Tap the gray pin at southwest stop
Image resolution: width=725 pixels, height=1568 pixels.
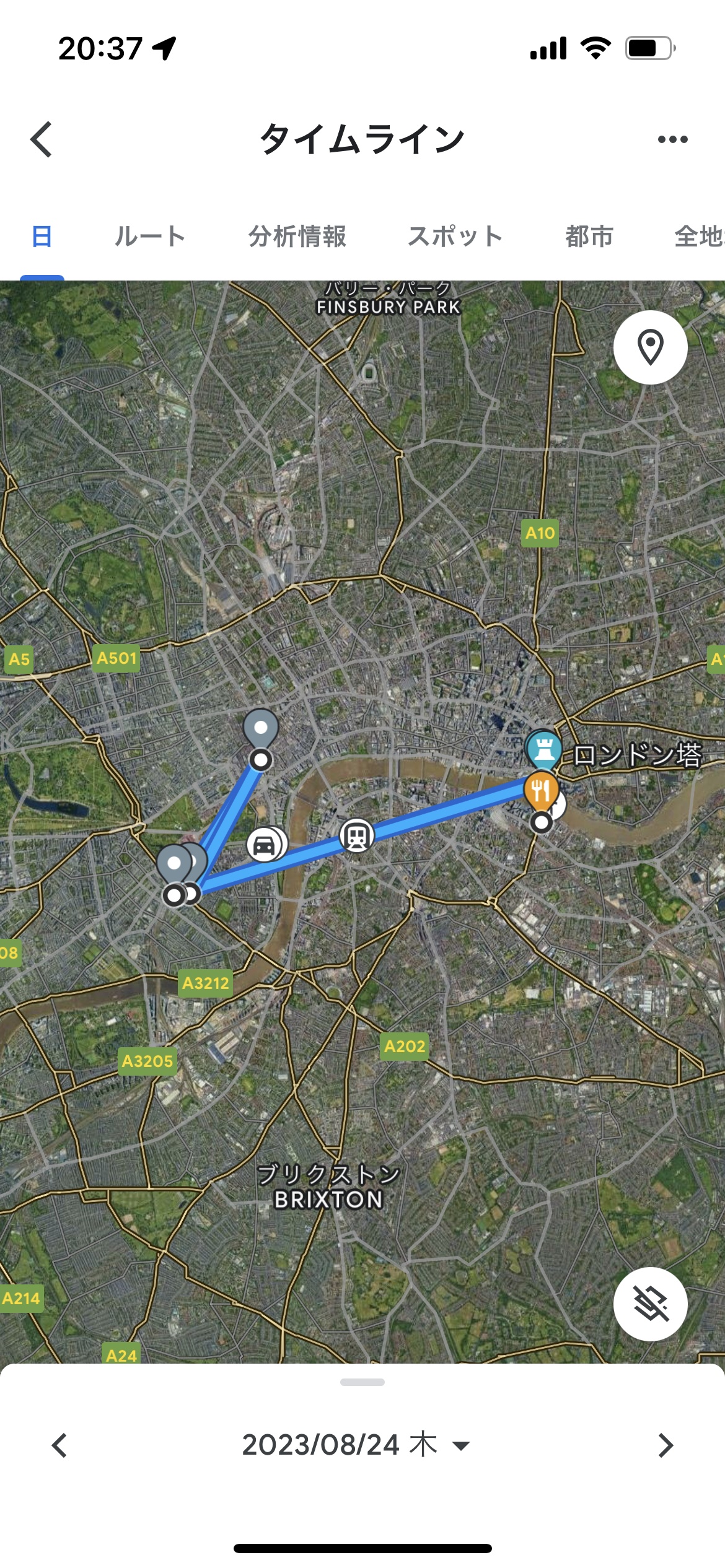pyautogui.click(x=174, y=865)
